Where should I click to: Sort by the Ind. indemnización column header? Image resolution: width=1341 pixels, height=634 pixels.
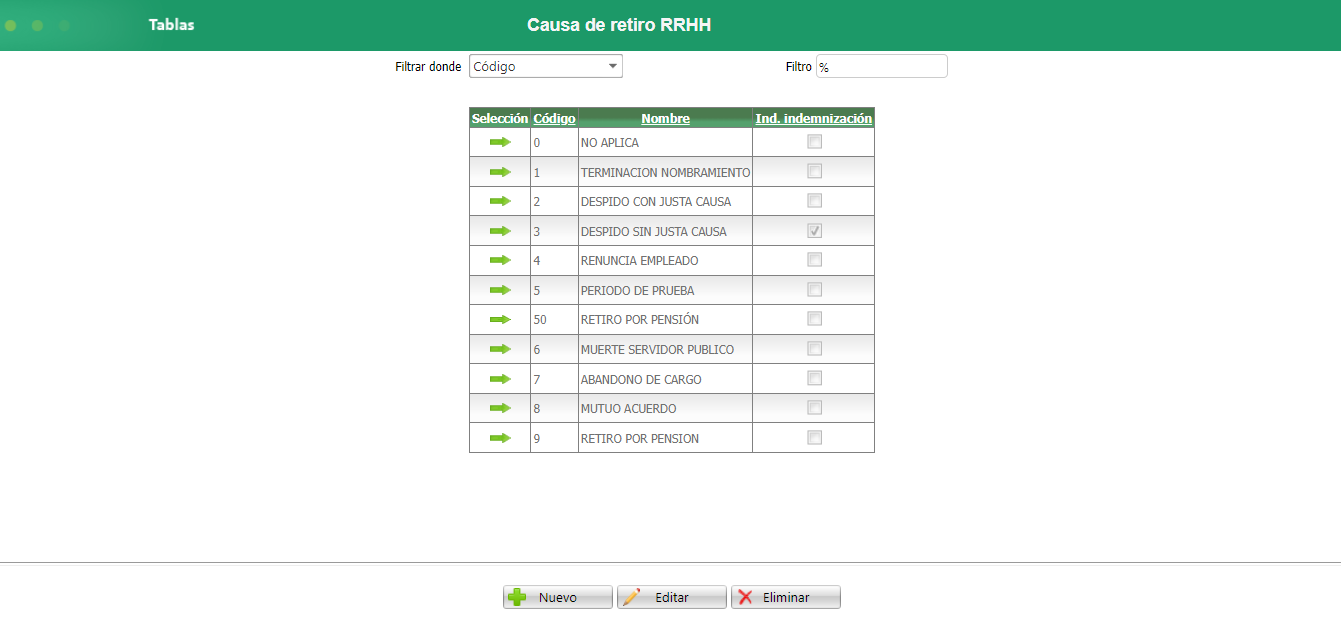click(x=812, y=118)
